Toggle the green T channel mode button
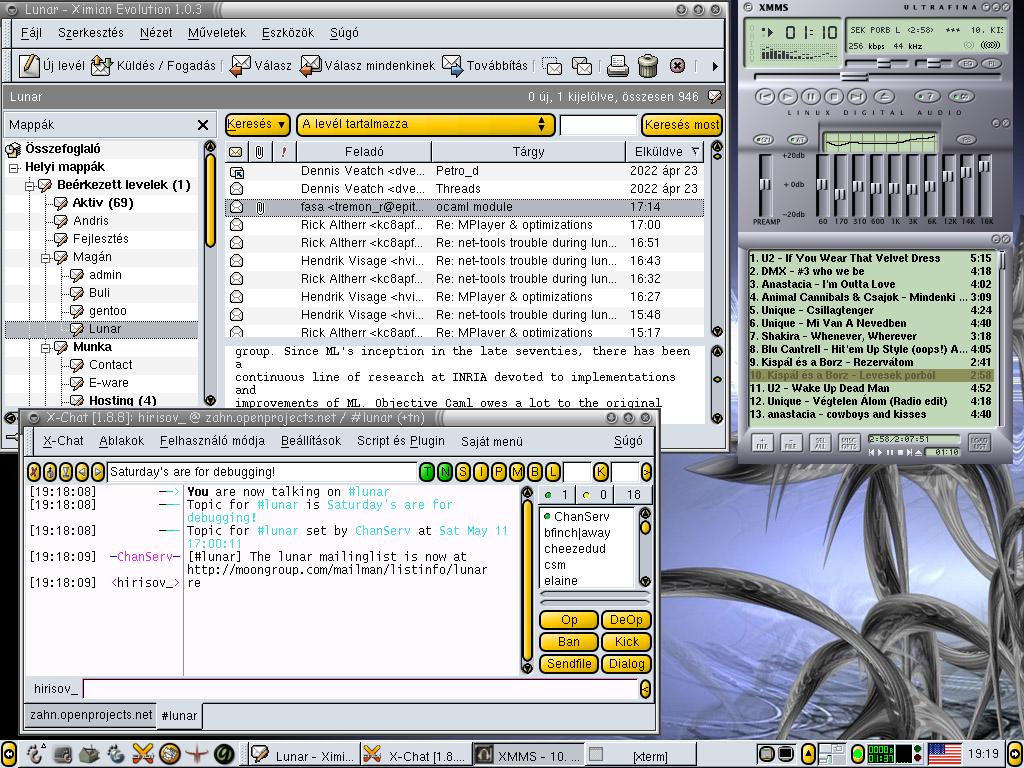Screen dimensions: 1024x768 [x=427, y=472]
